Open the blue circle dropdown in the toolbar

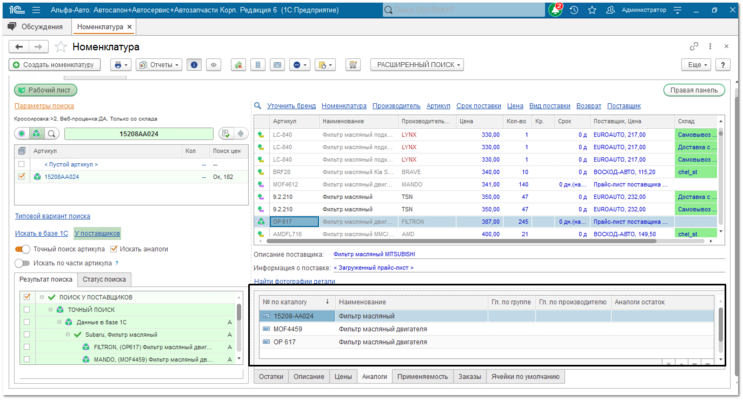click(299, 65)
